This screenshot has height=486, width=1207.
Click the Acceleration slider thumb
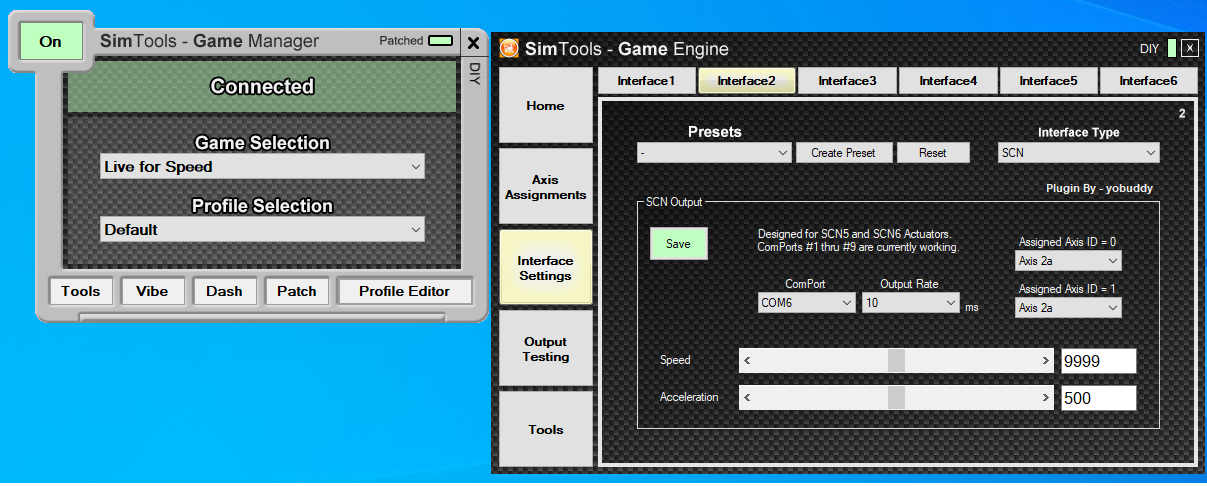click(896, 398)
